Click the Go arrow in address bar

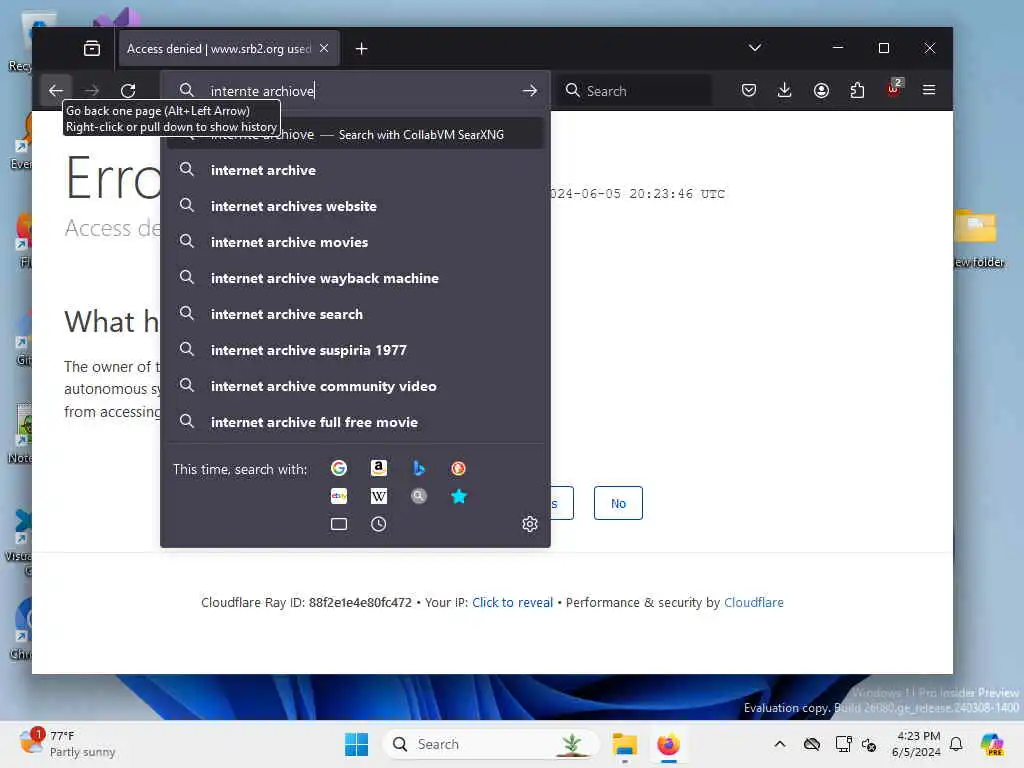coord(530,91)
